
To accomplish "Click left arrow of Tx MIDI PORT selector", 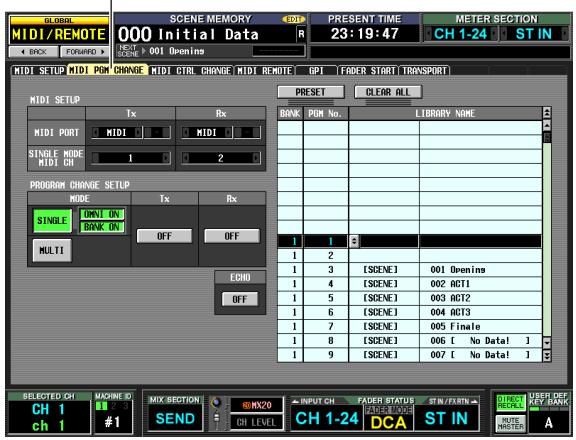I will tap(96, 132).
